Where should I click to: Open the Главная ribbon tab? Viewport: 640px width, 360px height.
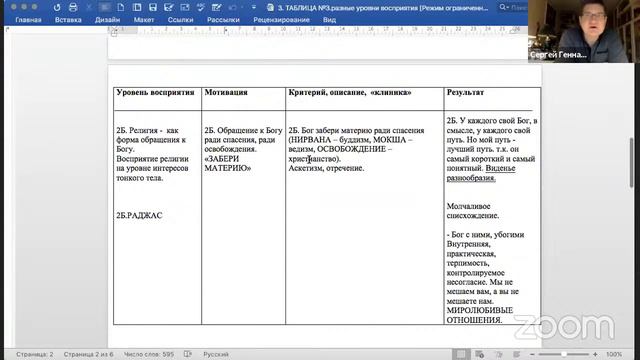click(28, 20)
